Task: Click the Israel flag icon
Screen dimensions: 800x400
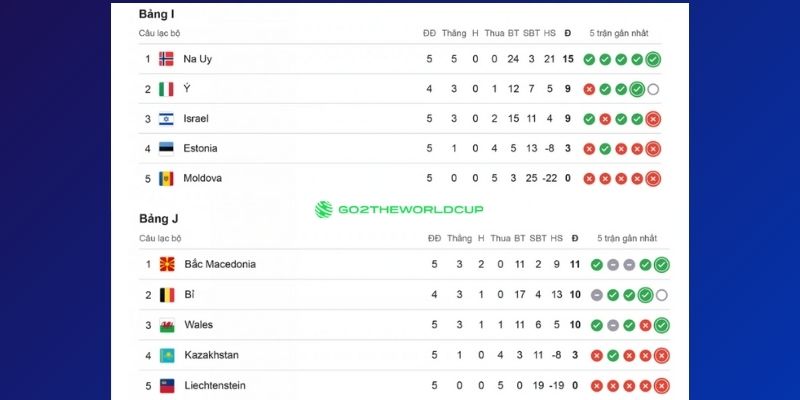Action: click(166, 119)
